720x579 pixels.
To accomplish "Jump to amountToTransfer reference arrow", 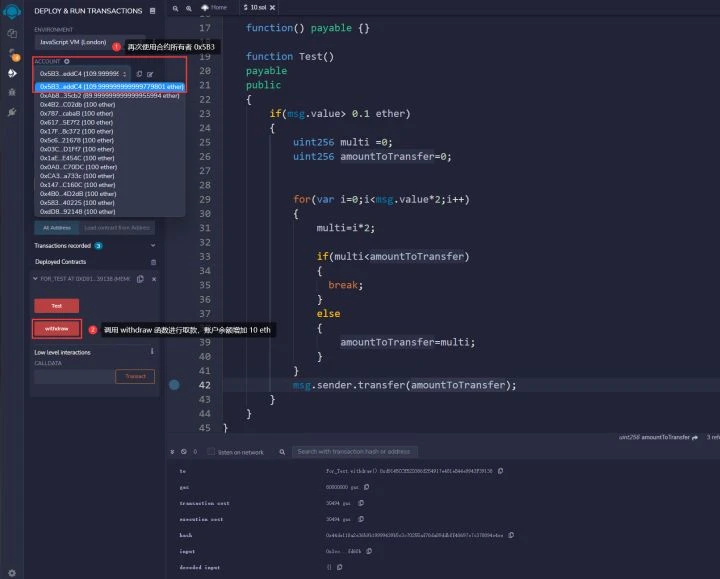I will tap(695, 438).
